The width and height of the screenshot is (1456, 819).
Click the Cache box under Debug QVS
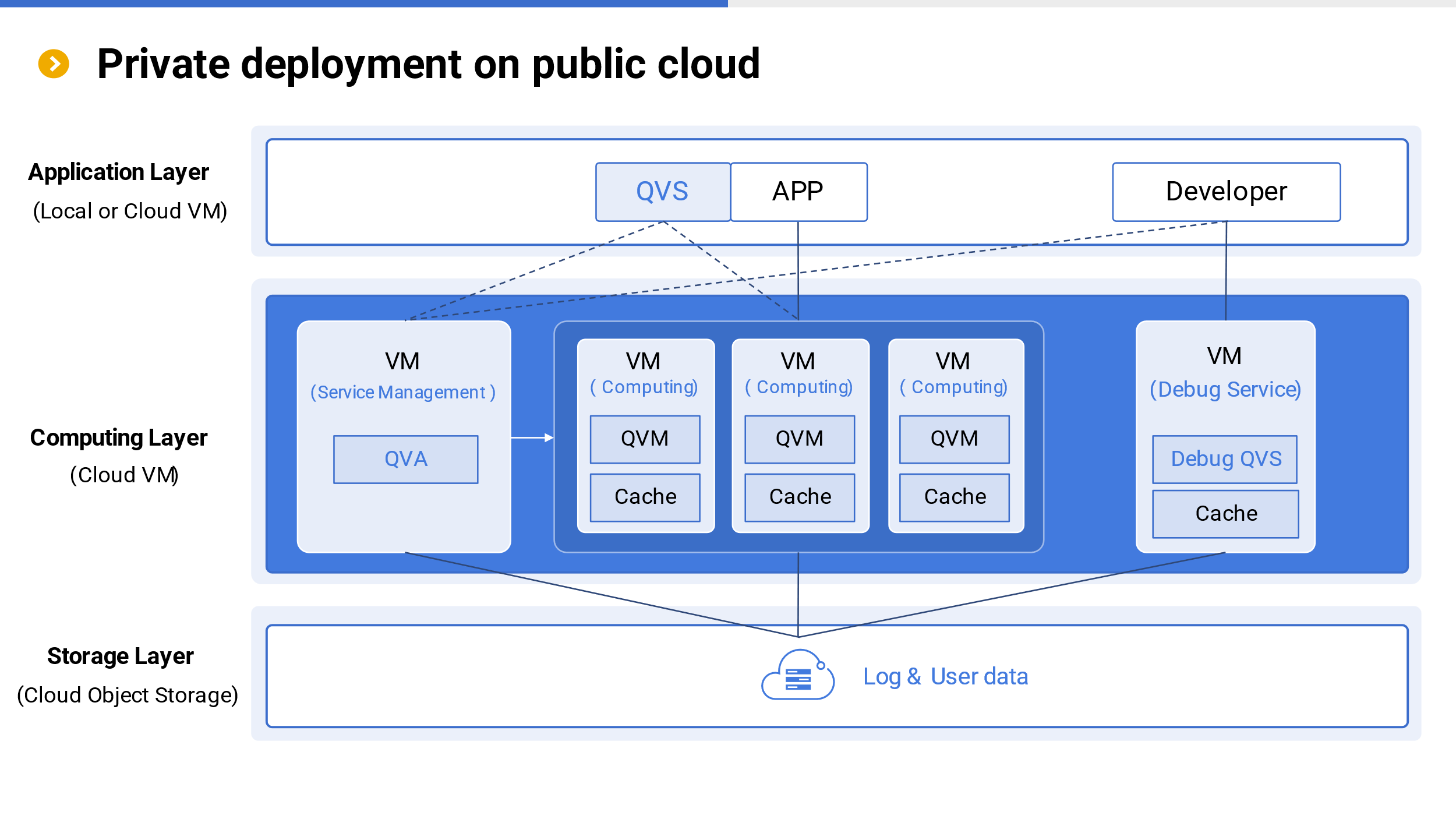(x=1225, y=513)
